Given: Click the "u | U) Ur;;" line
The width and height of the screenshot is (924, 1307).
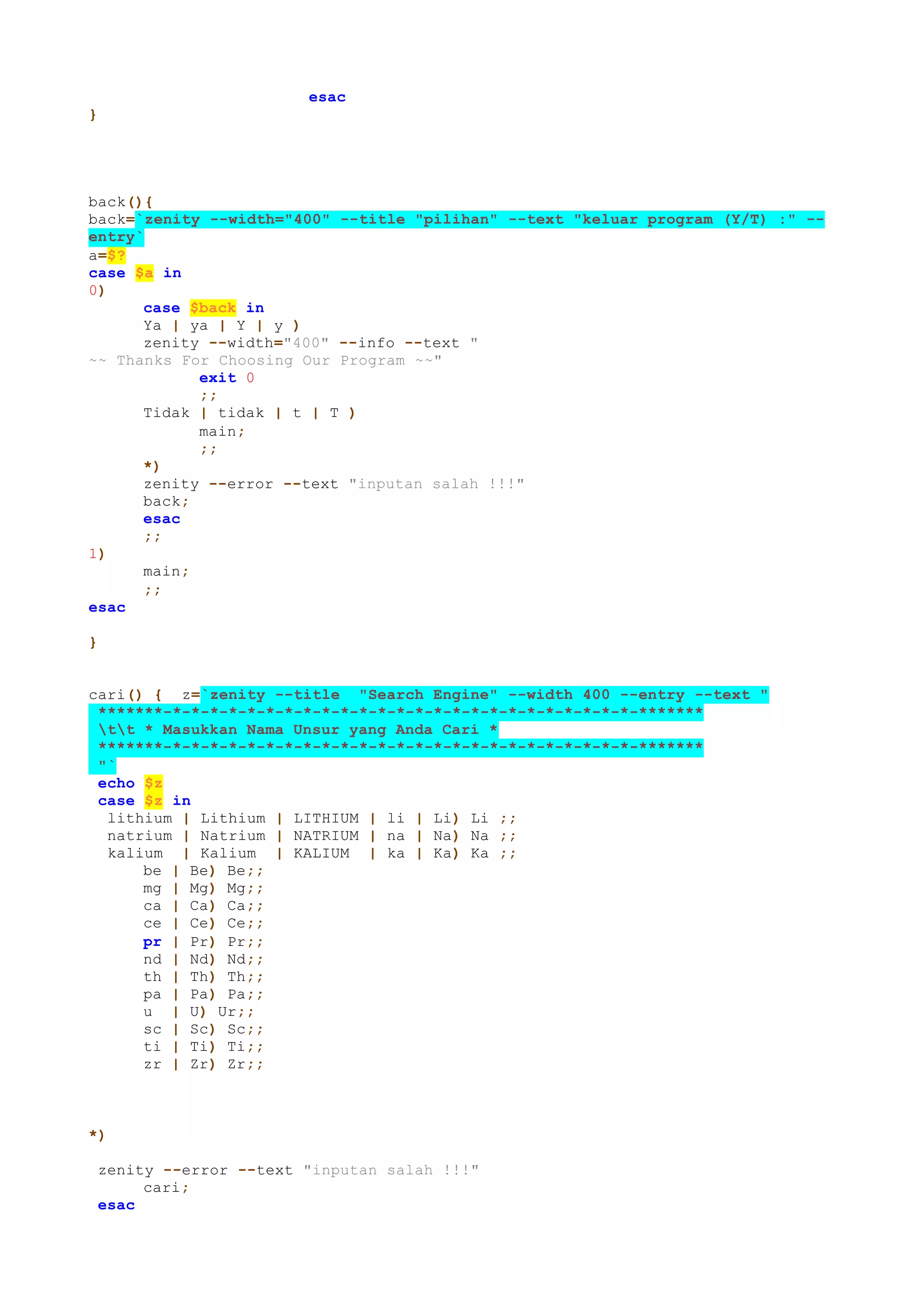Looking at the screenshot, I should tap(199, 1012).
